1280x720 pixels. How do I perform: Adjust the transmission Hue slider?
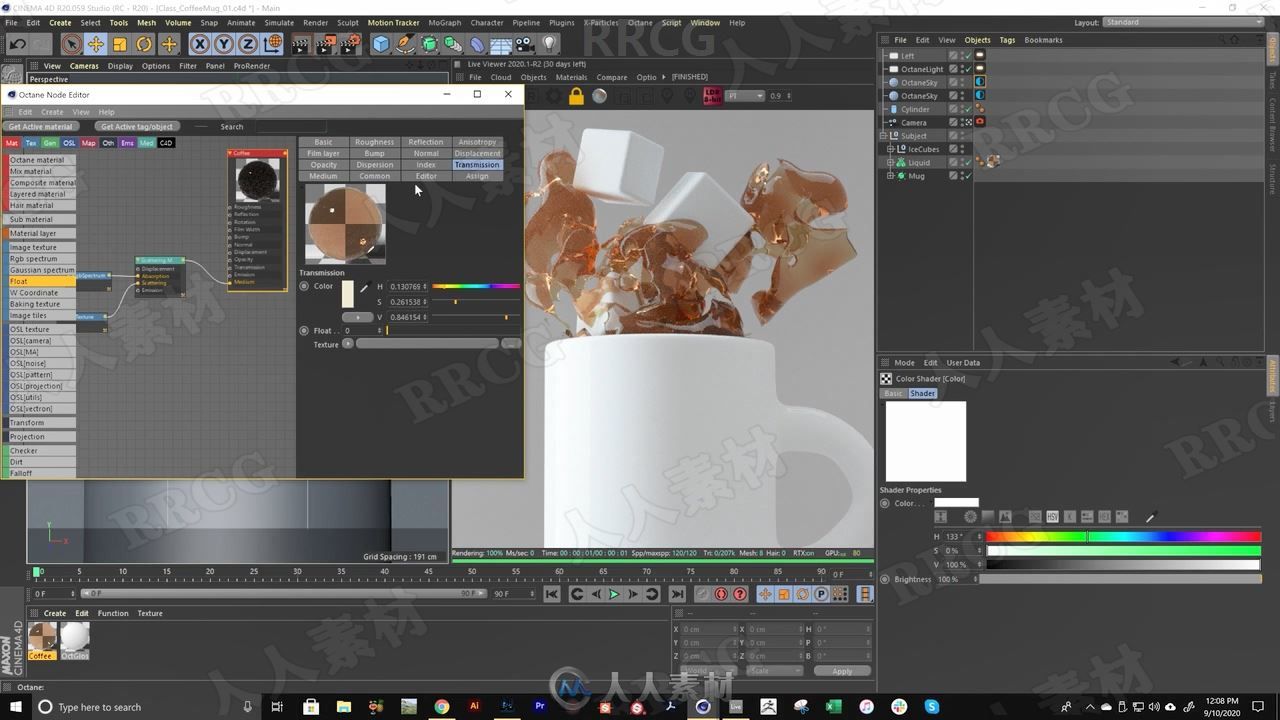click(x=476, y=287)
